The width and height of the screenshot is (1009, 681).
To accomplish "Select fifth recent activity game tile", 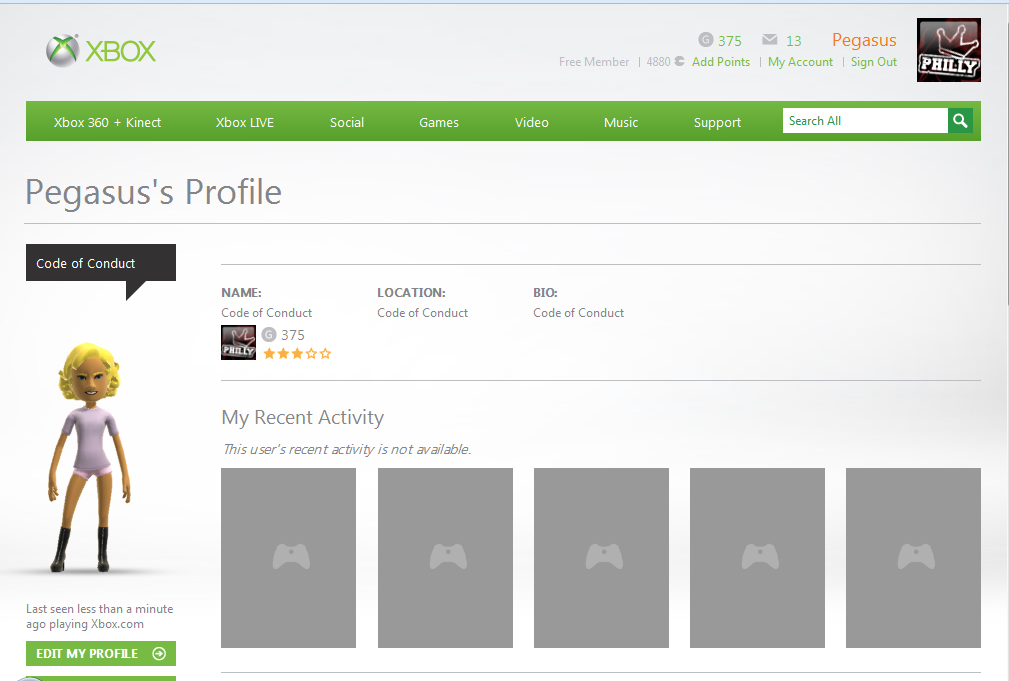I will pos(913,557).
